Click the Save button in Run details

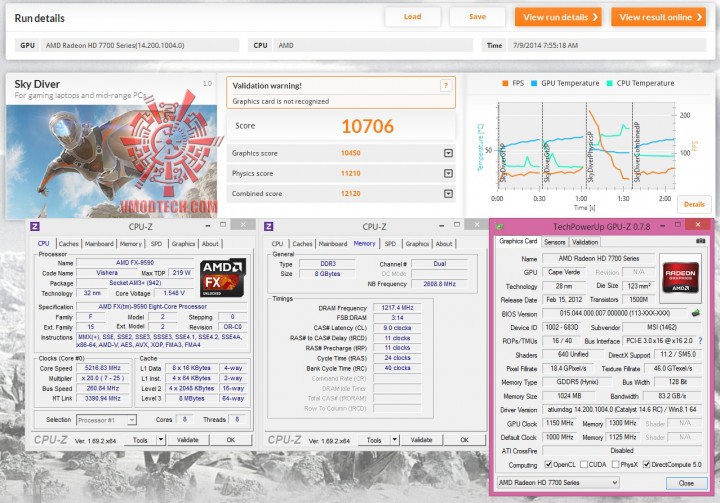tap(477, 17)
